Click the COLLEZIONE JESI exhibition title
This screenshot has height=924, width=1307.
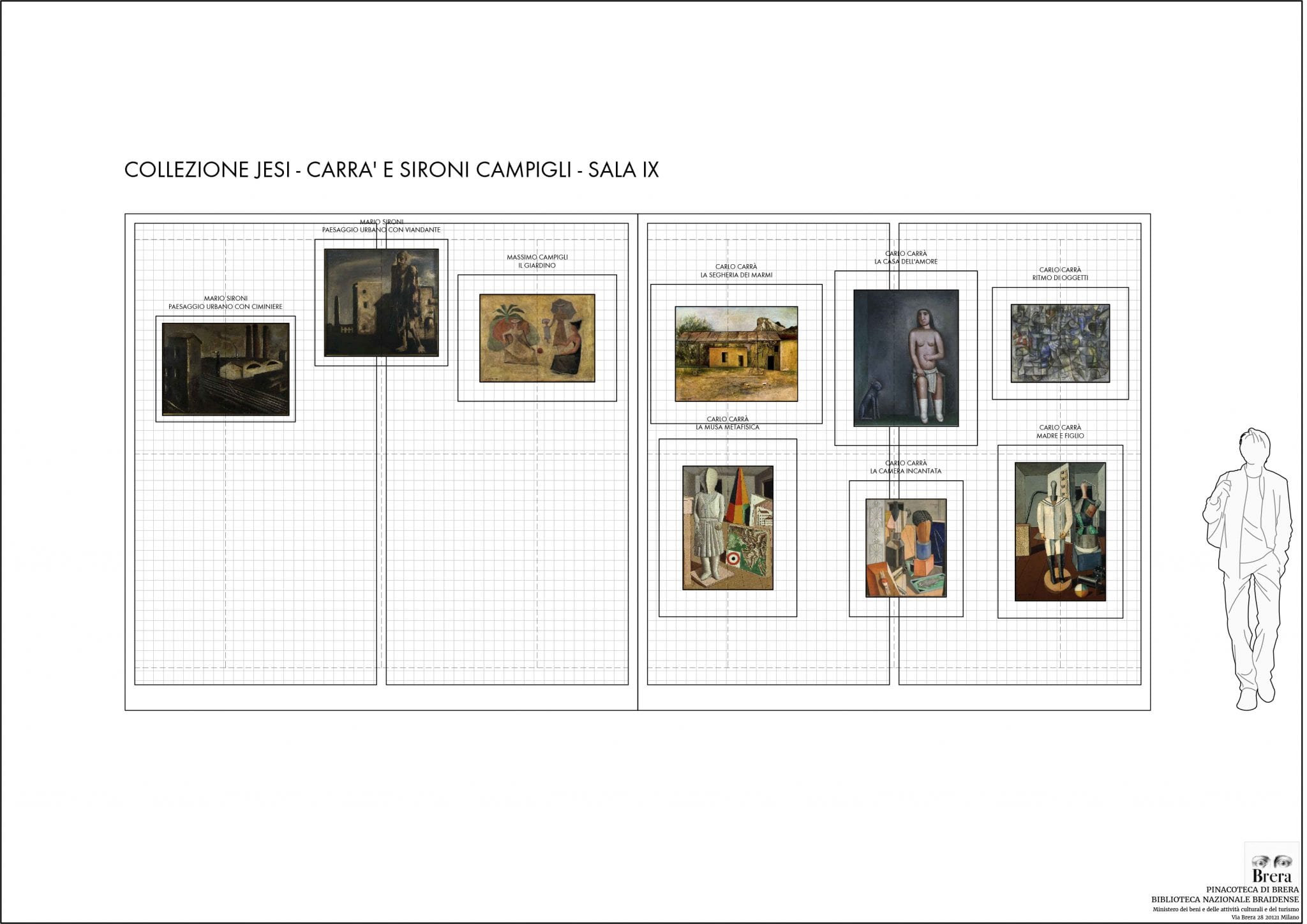(393, 169)
